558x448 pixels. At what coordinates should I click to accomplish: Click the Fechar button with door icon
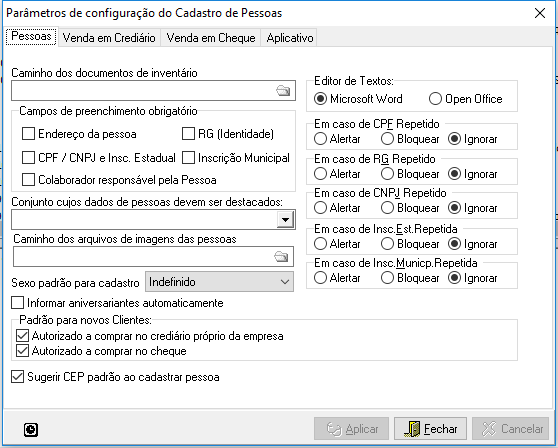430,429
